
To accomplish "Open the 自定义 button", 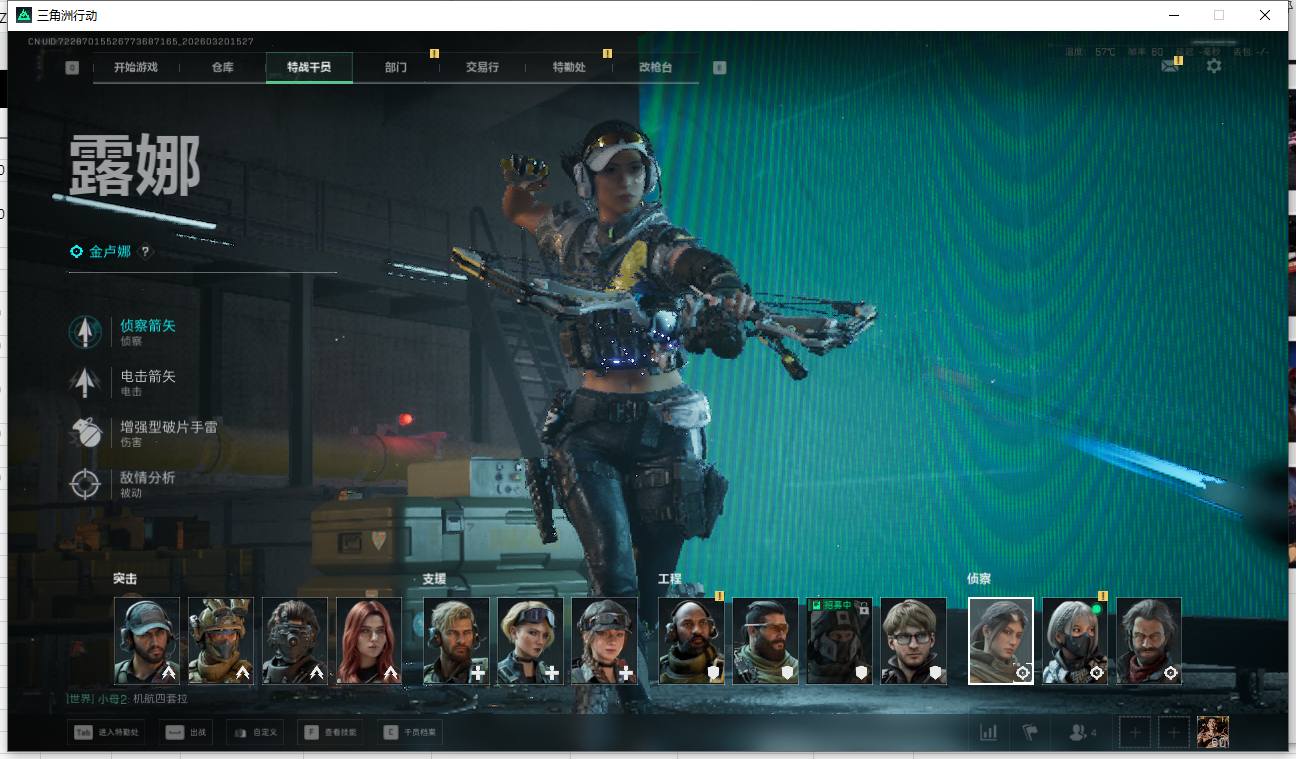I will (254, 732).
